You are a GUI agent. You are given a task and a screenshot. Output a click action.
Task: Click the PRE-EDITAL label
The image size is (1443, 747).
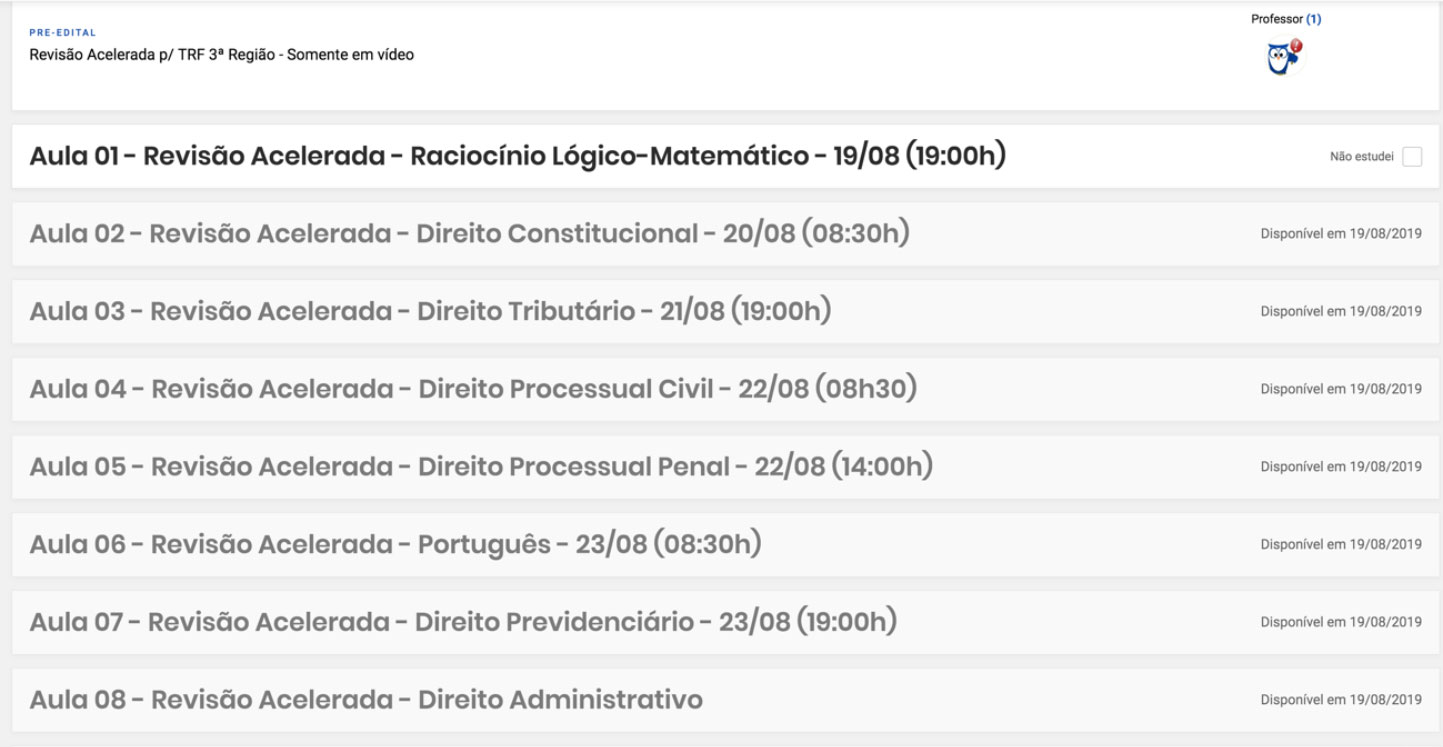click(x=63, y=33)
